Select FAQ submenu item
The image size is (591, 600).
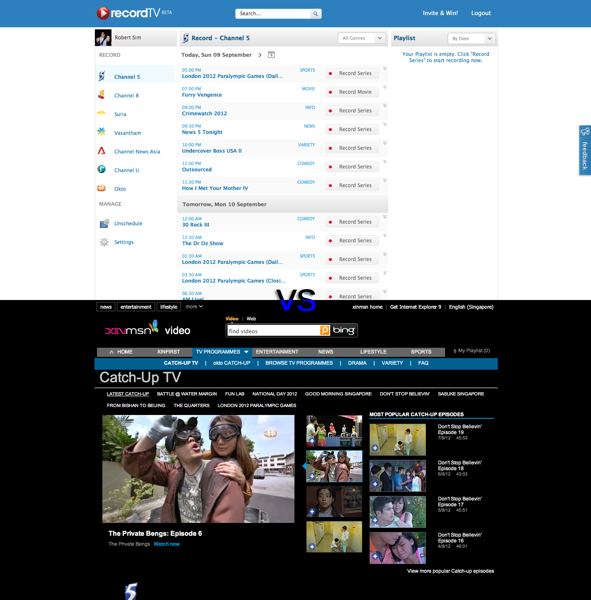pos(423,363)
